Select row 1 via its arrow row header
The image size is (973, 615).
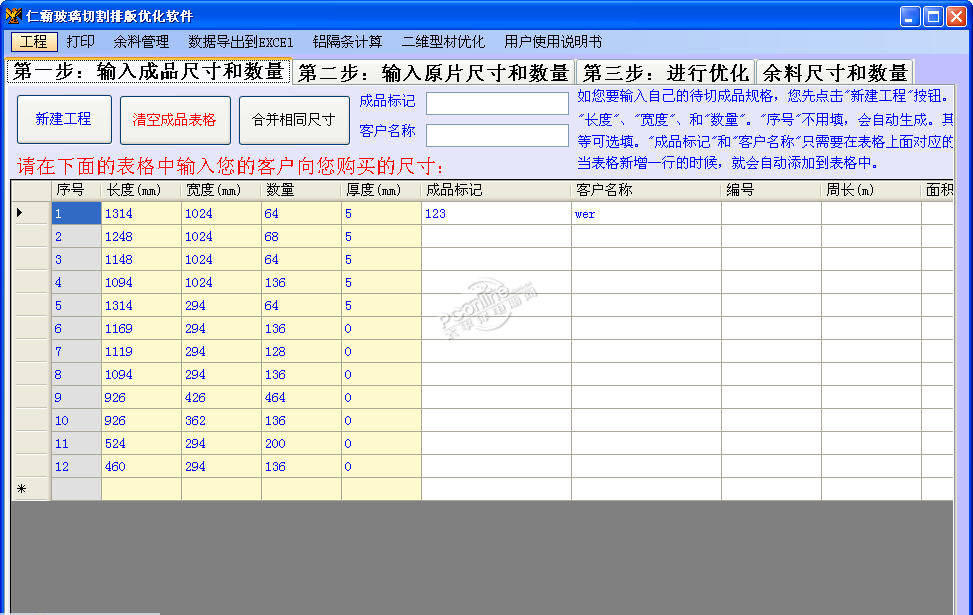tap(31, 213)
